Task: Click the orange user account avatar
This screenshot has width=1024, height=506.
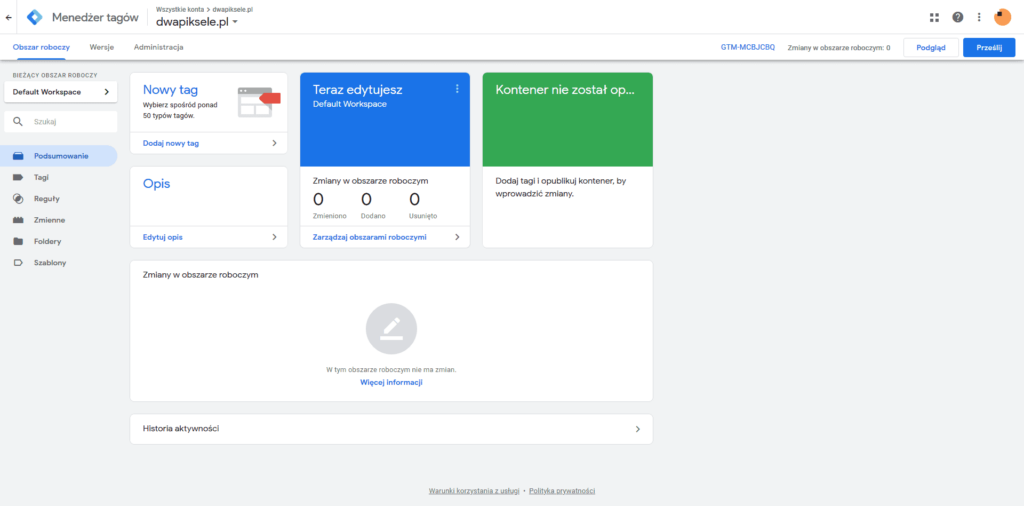Action: click(1002, 17)
